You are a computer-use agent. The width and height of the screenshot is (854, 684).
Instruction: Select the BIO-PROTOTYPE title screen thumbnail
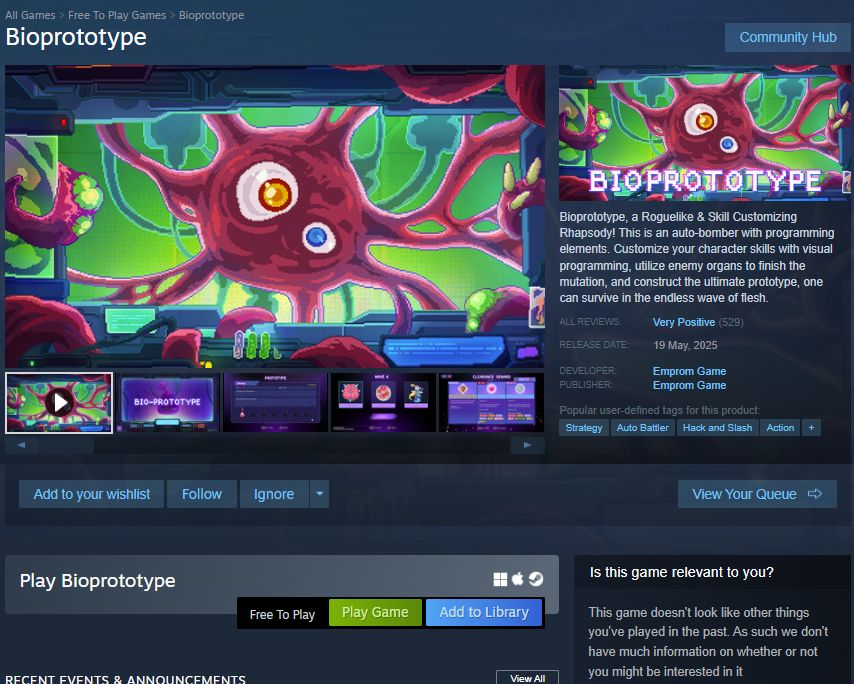167,402
